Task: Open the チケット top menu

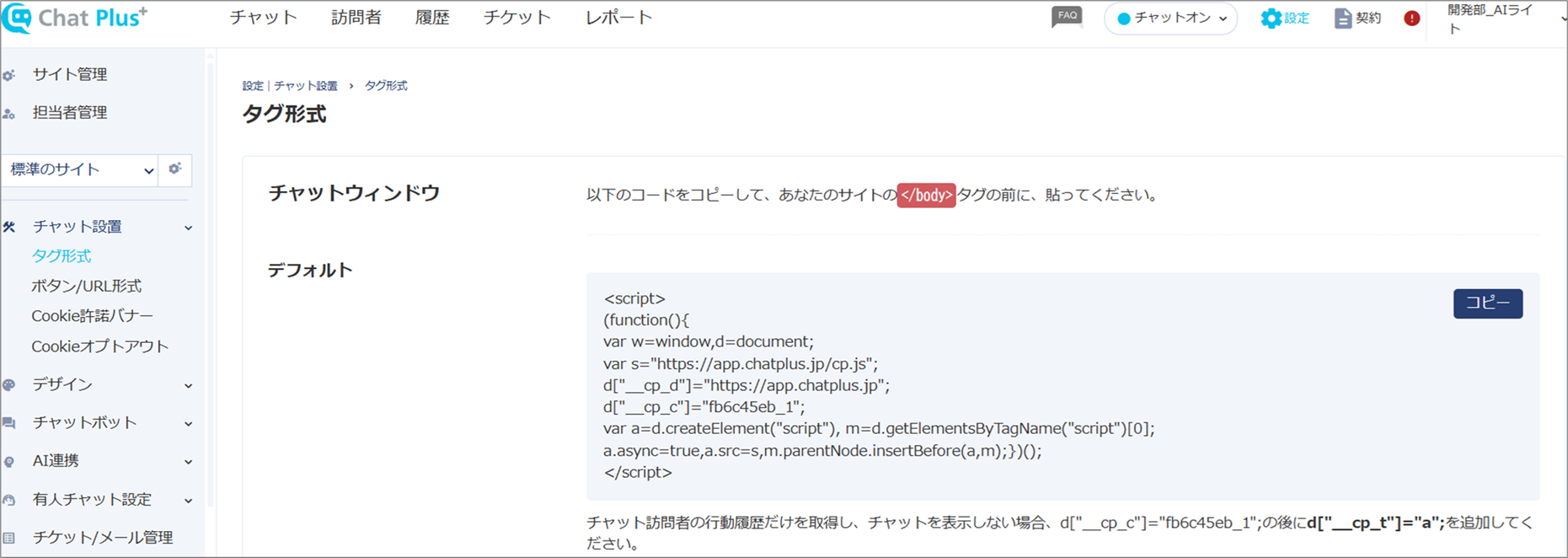Action: click(x=517, y=18)
